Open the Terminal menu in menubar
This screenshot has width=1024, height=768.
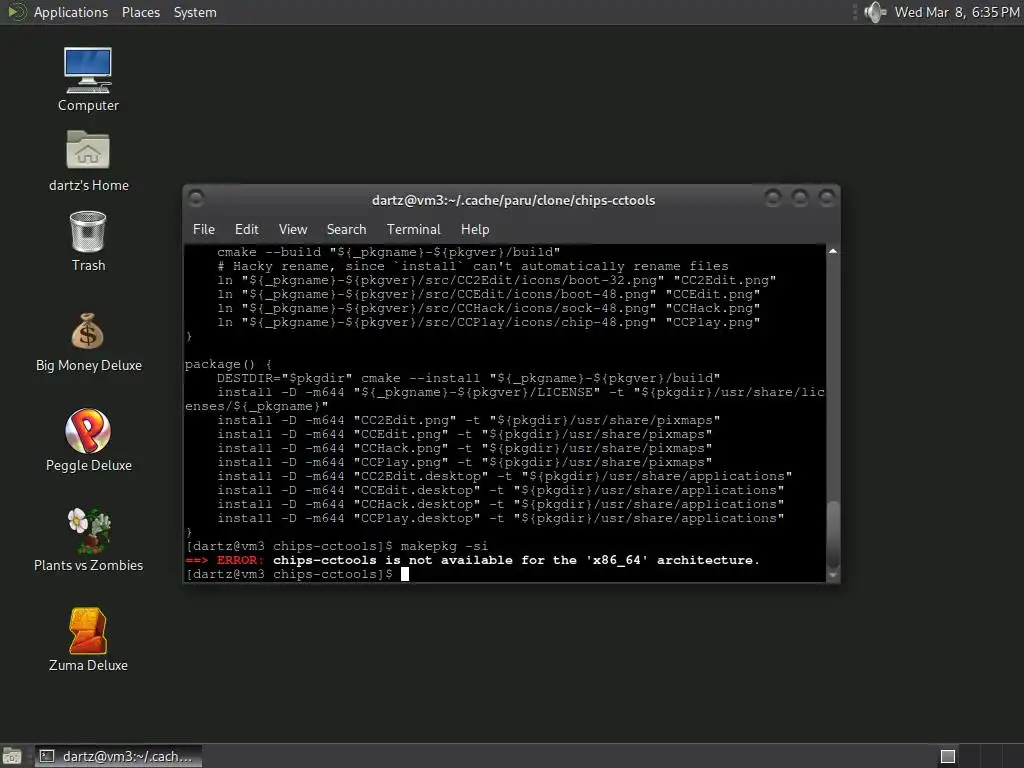413,229
